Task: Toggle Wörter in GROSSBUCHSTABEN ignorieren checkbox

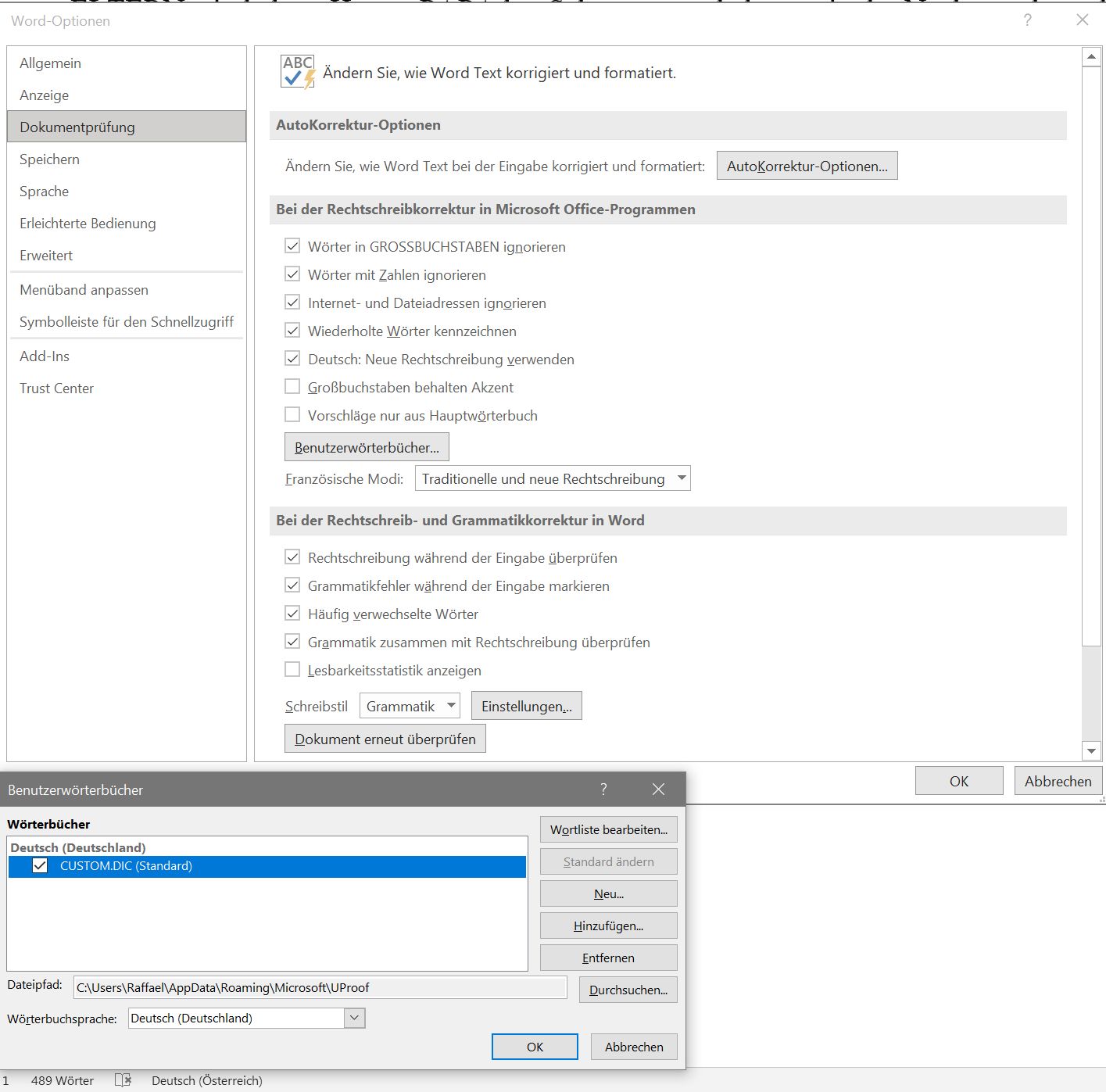Action: pyautogui.click(x=292, y=246)
